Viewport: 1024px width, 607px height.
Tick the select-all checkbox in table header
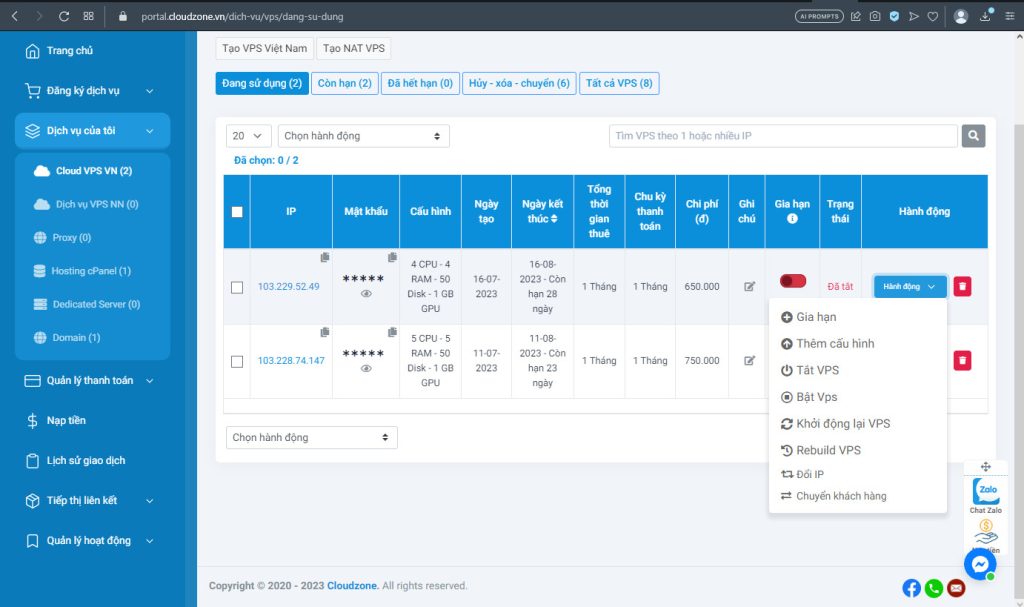237,212
